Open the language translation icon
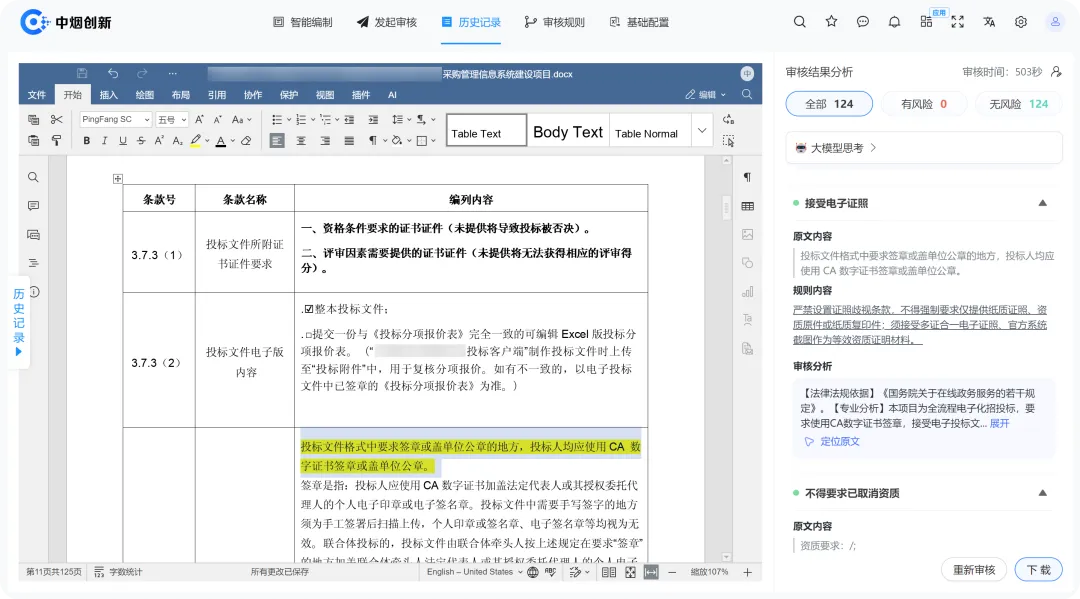1080x599 pixels. coord(989,22)
